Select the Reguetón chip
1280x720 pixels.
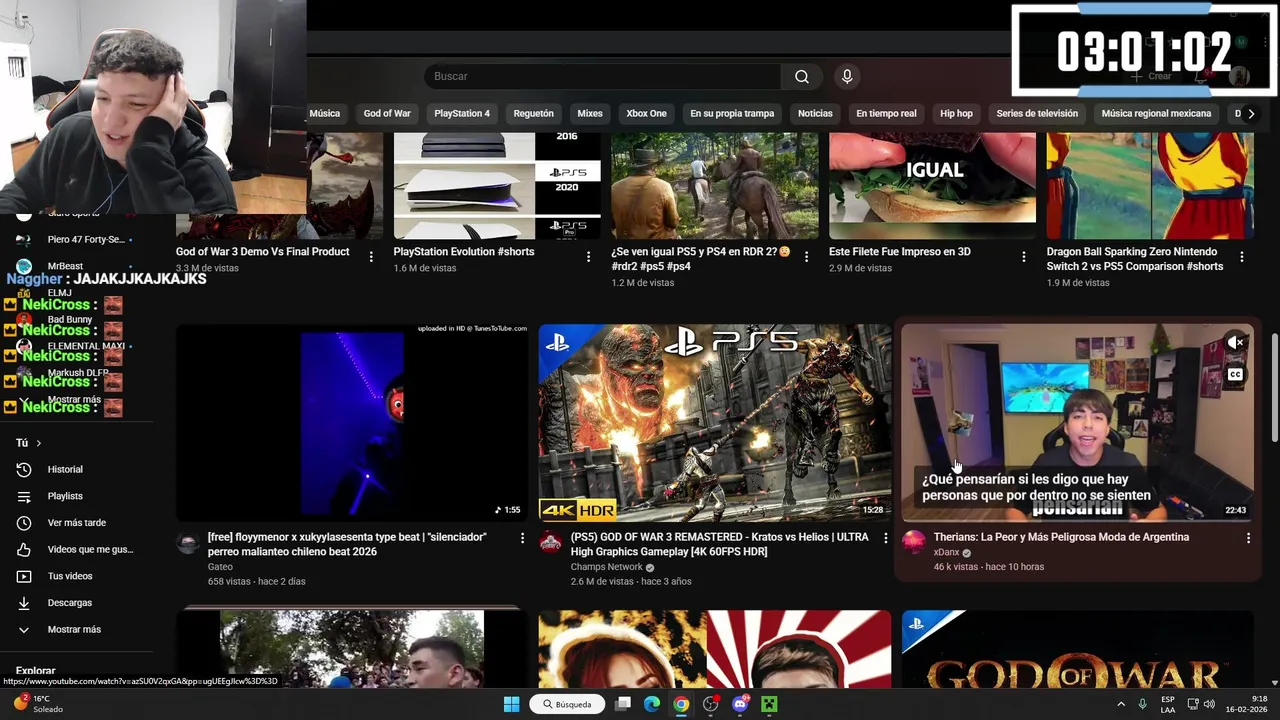(533, 114)
